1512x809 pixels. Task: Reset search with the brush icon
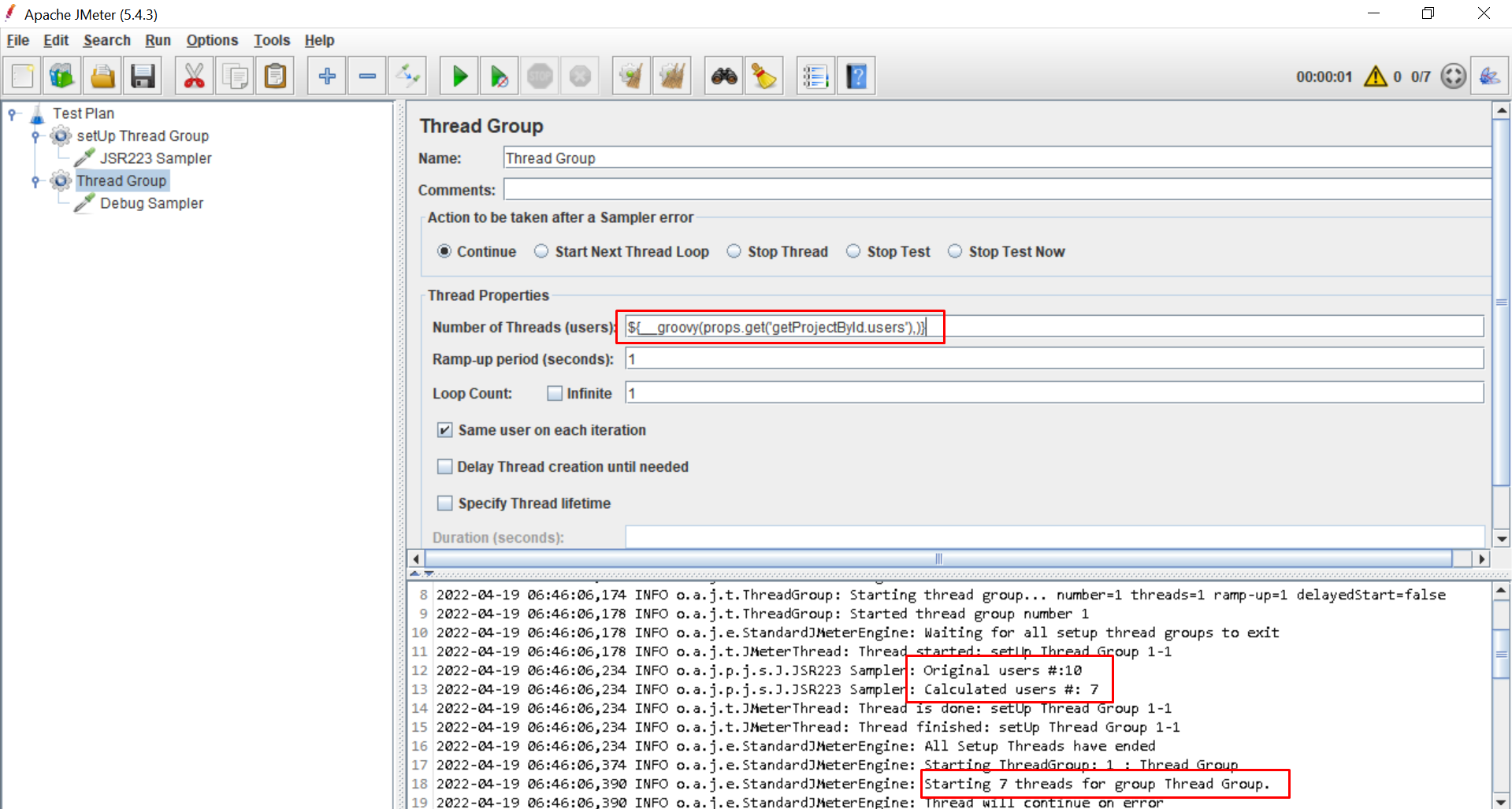coord(764,76)
